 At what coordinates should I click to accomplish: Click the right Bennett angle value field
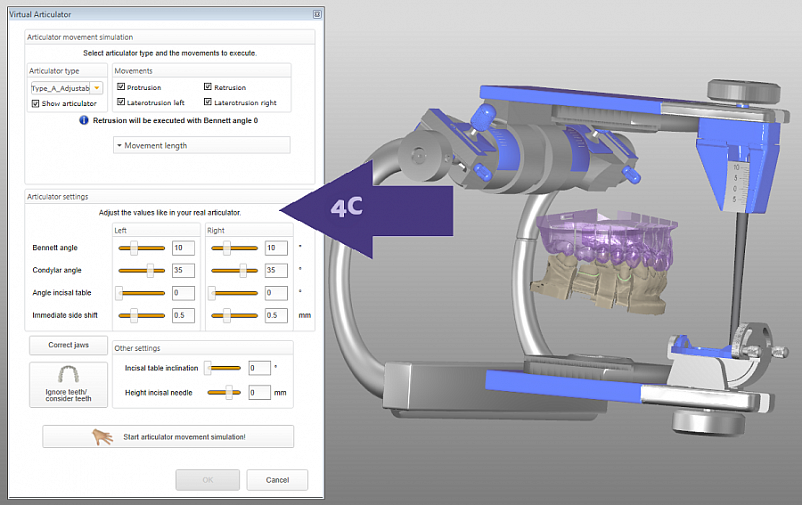coord(276,248)
